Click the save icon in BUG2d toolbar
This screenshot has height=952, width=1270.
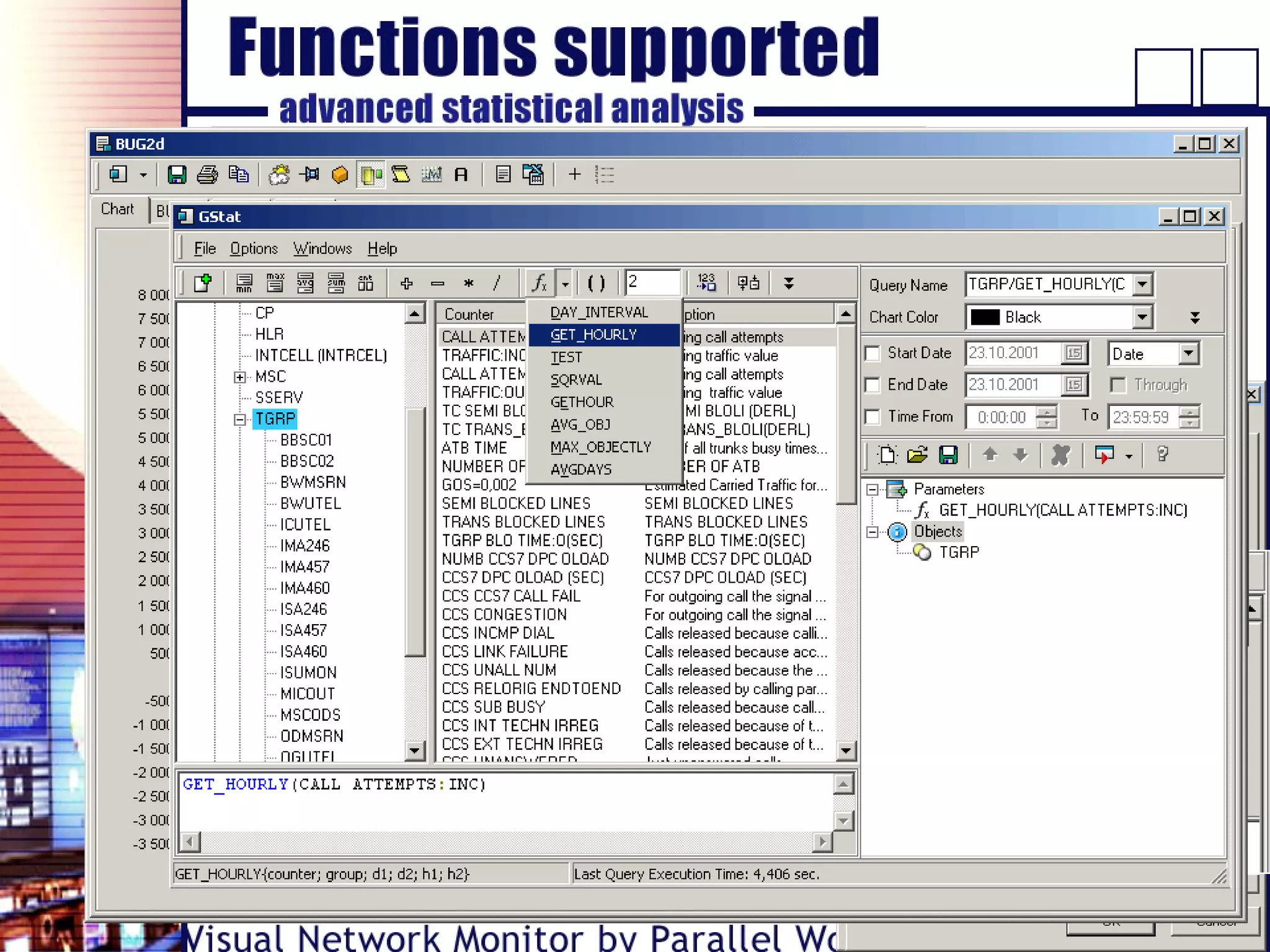tap(177, 175)
